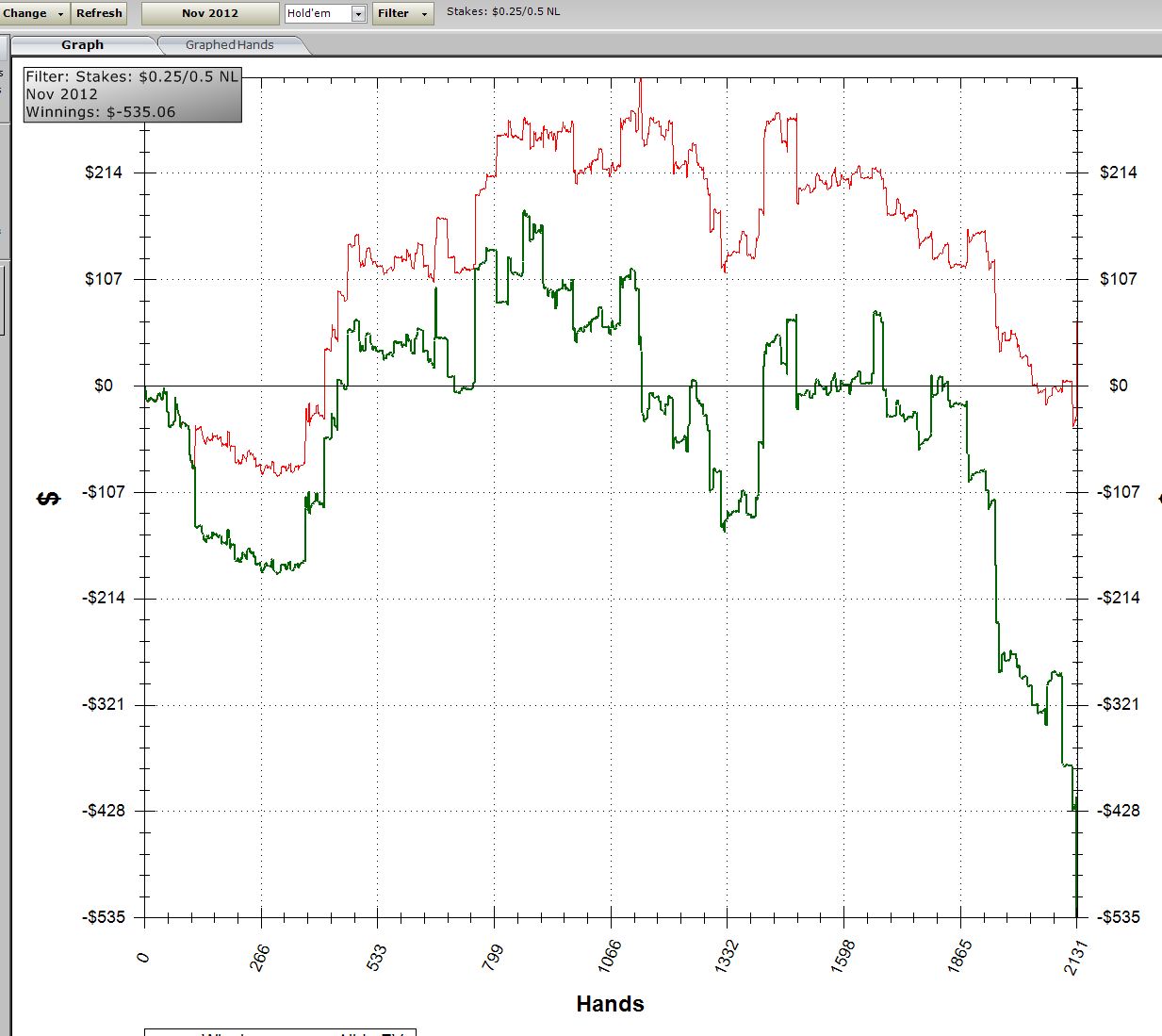The image size is (1162, 1036).
Task: Click the Hands x-axis title
Action: click(x=610, y=1004)
